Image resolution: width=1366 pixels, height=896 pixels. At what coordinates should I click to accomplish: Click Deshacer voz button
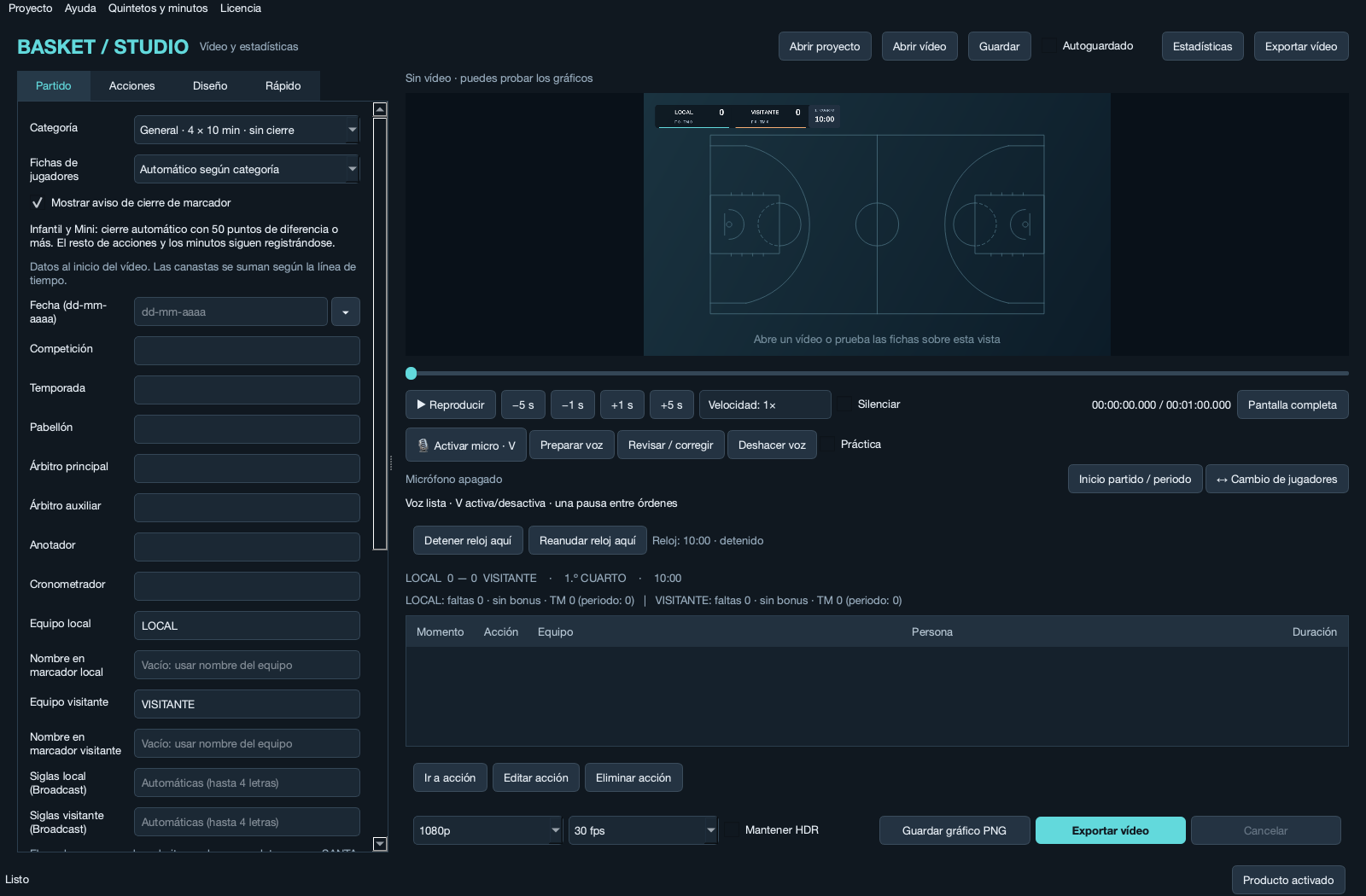(x=772, y=445)
